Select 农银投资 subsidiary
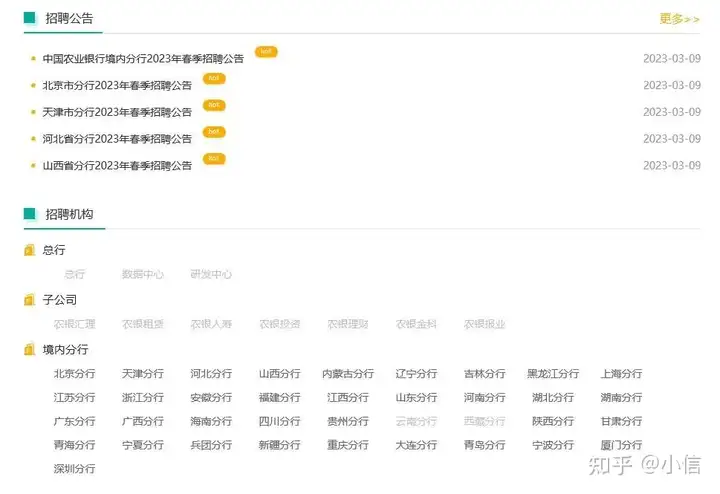 [x=280, y=324]
